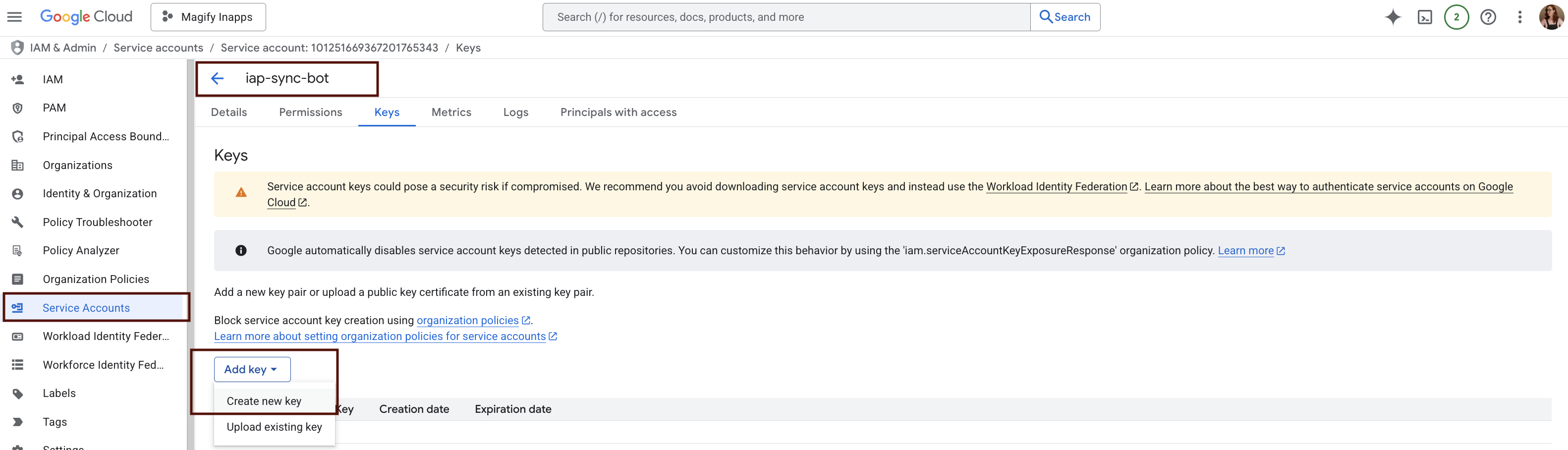This screenshot has width=1568, height=450.
Task: Open the help question mark icon
Action: click(x=1488, y=16)
